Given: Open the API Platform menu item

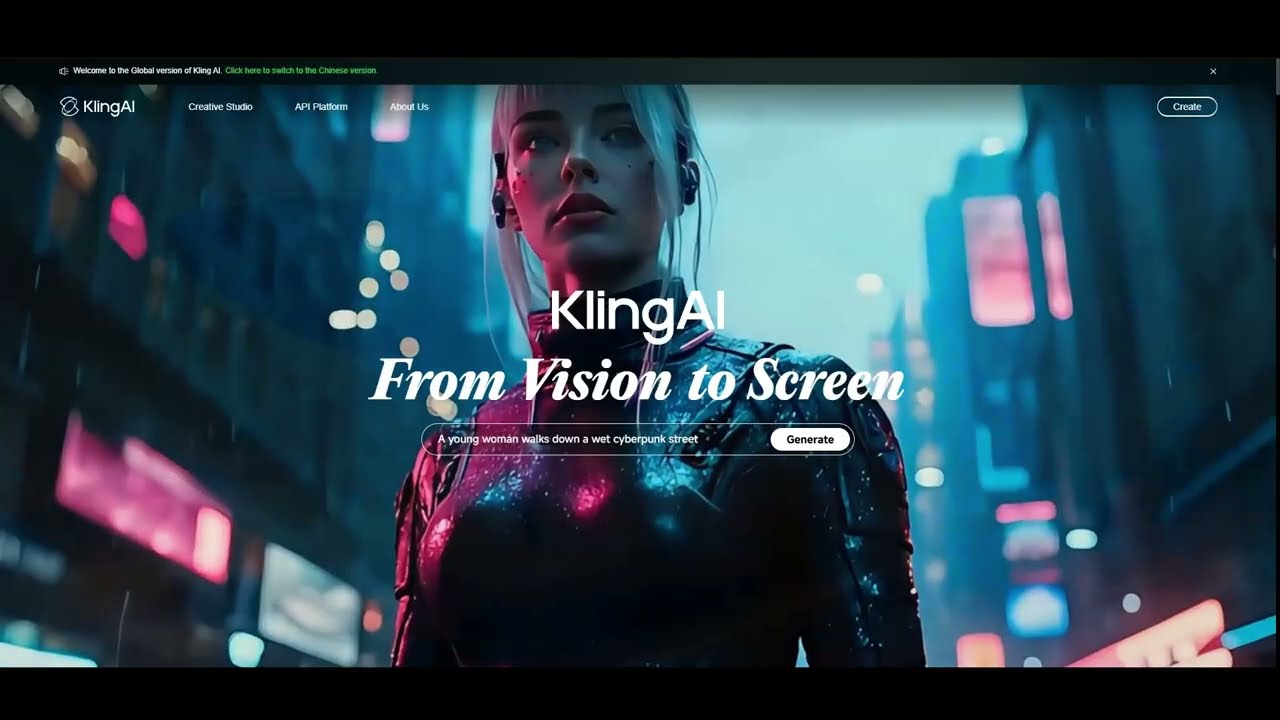Looking at the screenshot, I should click(x=321, y=107).
